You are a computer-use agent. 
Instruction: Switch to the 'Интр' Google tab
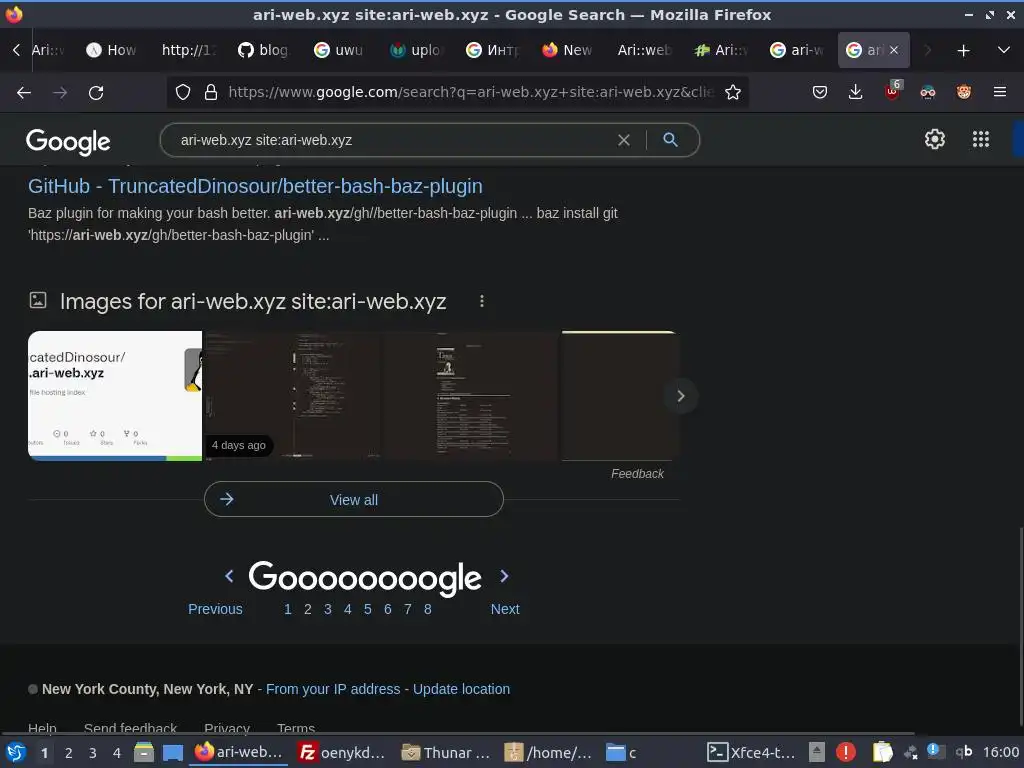tap(491, 50)
